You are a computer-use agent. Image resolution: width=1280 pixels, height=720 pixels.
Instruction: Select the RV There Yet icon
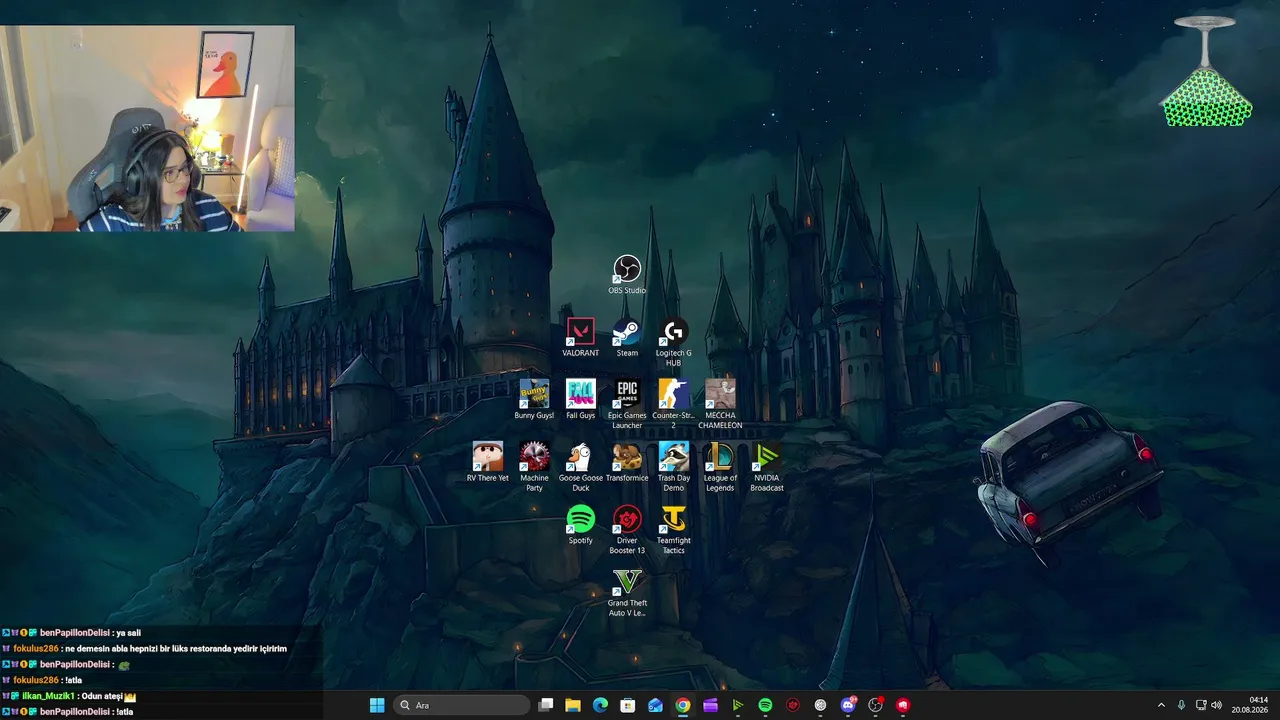(488, 462)
